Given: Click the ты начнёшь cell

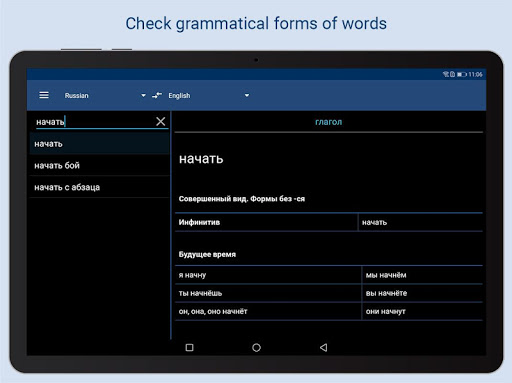Looking at the screenshot, I should [268, 293].
